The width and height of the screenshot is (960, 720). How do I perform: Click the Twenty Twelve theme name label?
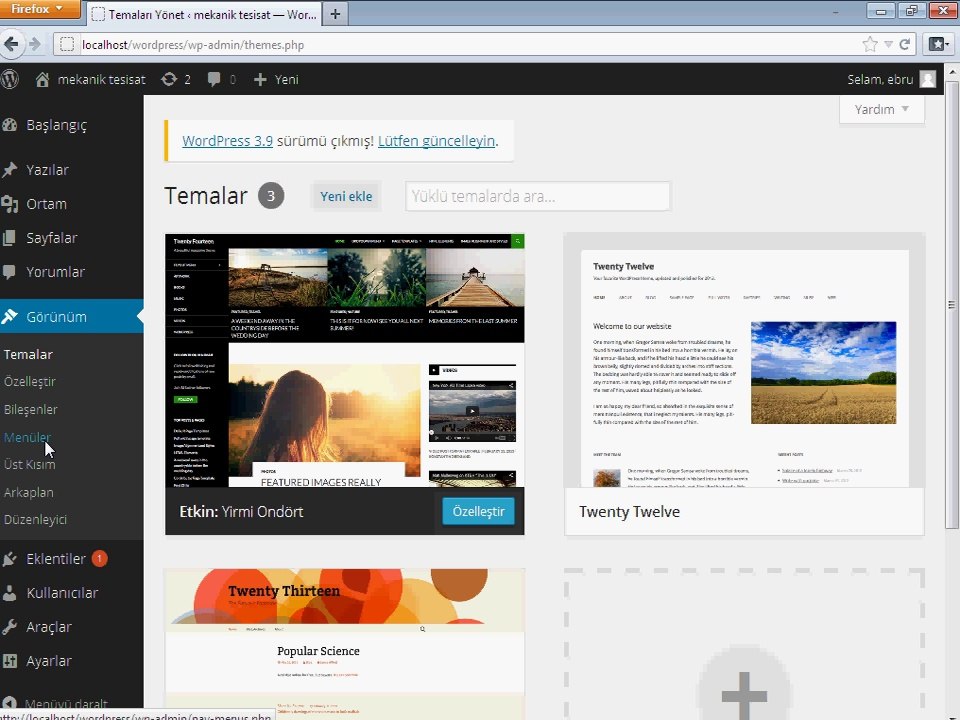click(629, 512)
